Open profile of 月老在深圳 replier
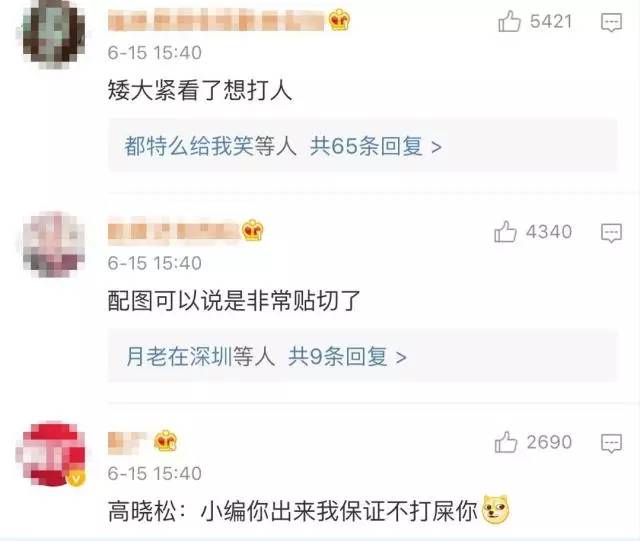 (179, 356)
